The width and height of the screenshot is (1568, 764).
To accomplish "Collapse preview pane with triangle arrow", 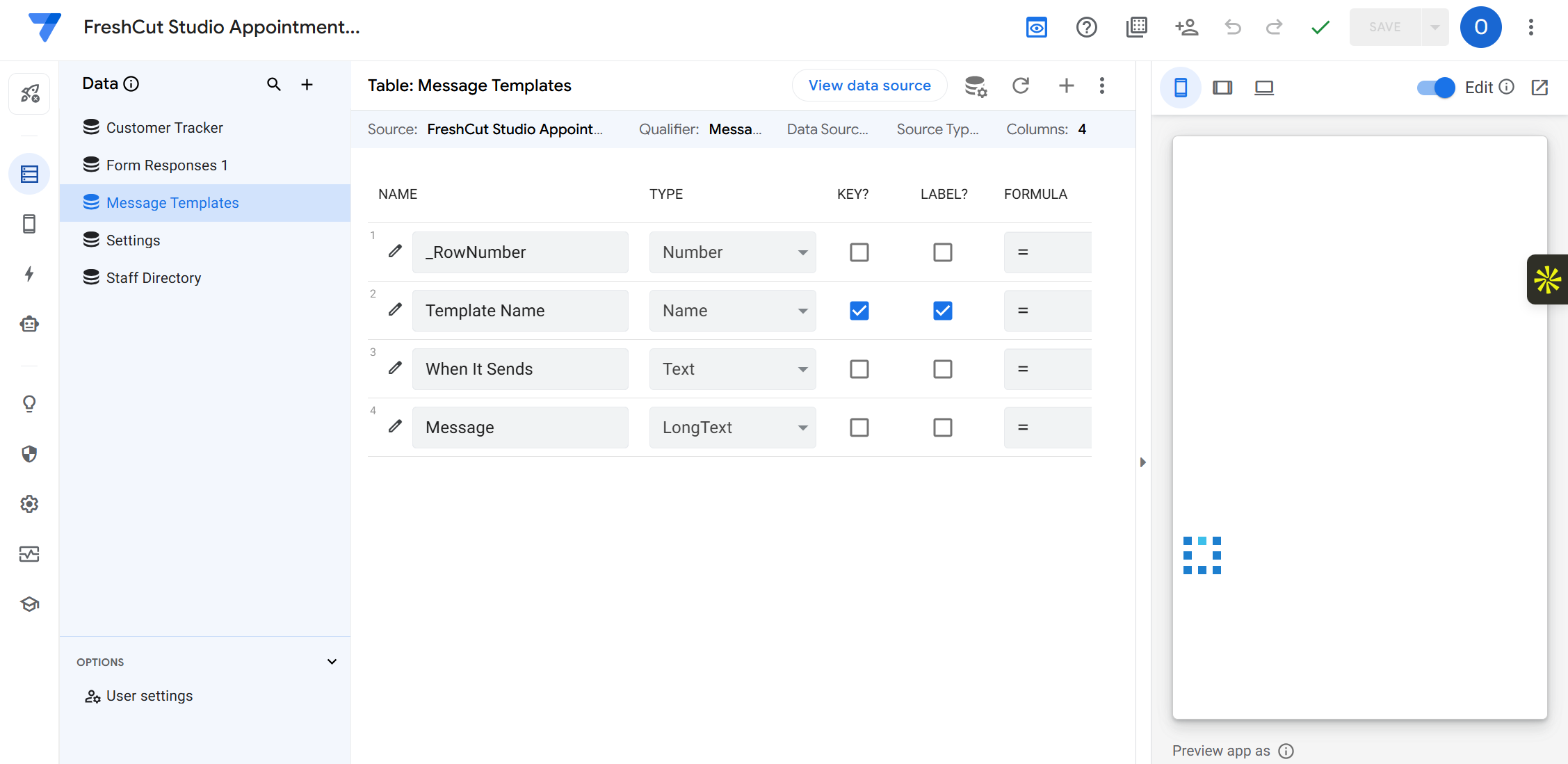I will (1142, 462).
